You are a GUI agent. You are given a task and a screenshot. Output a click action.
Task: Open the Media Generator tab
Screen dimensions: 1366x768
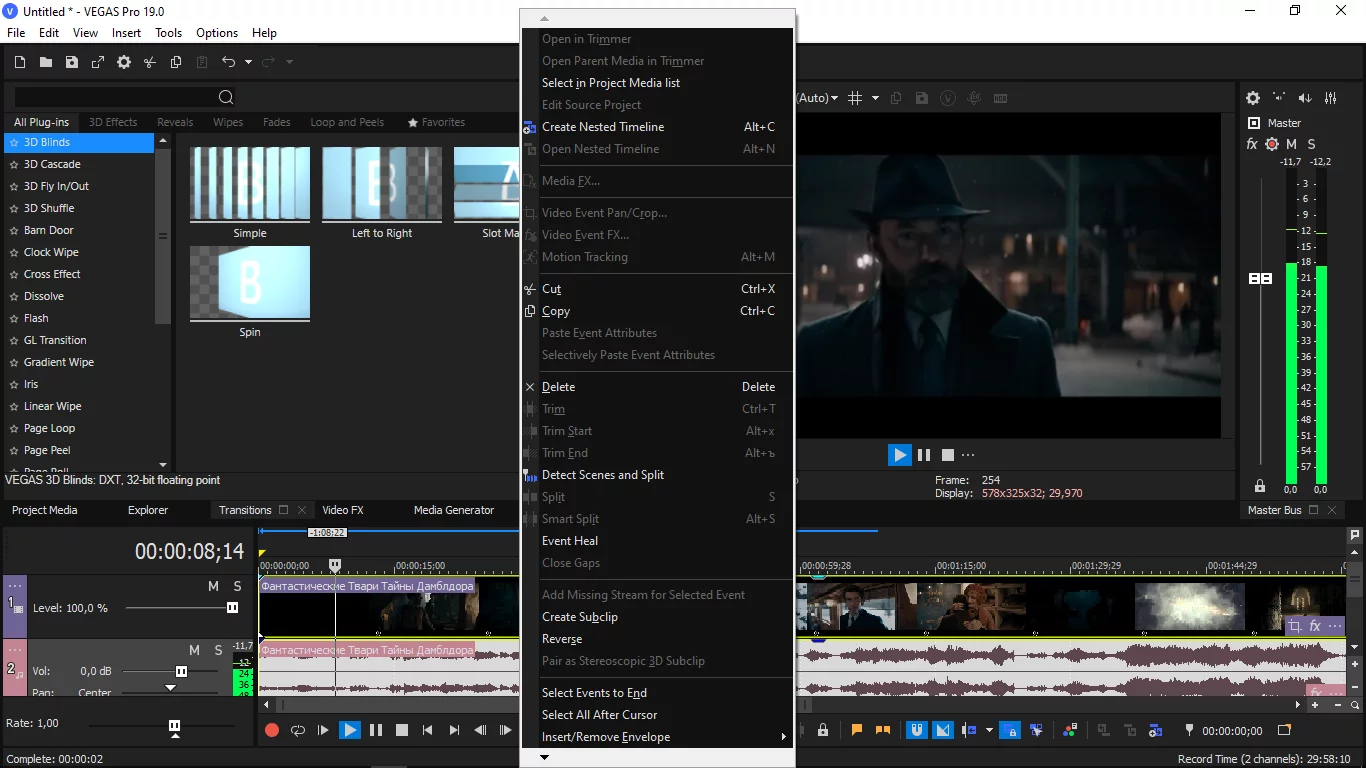pyautogui.click(x=454, y=510)
